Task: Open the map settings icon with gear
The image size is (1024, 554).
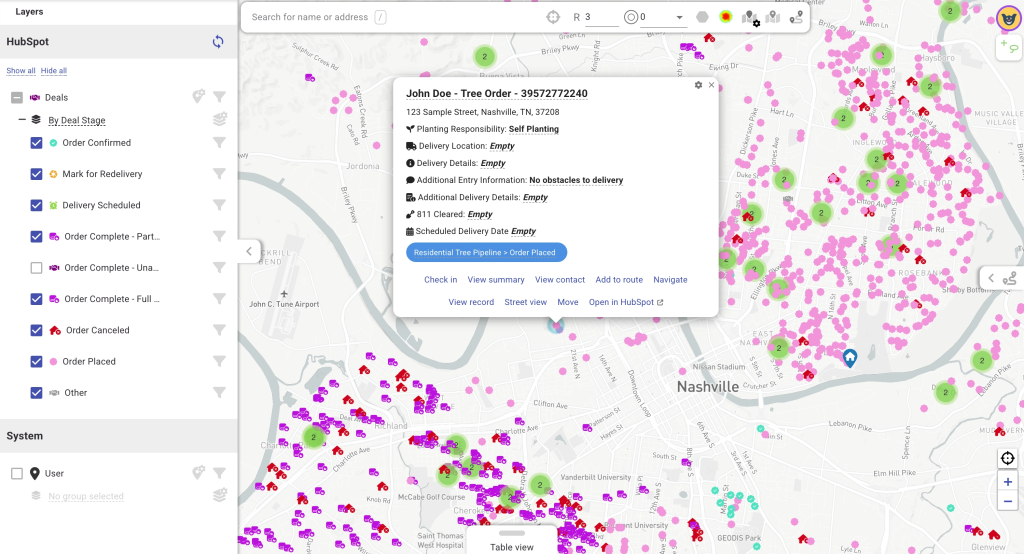Action: click(750, 17)
